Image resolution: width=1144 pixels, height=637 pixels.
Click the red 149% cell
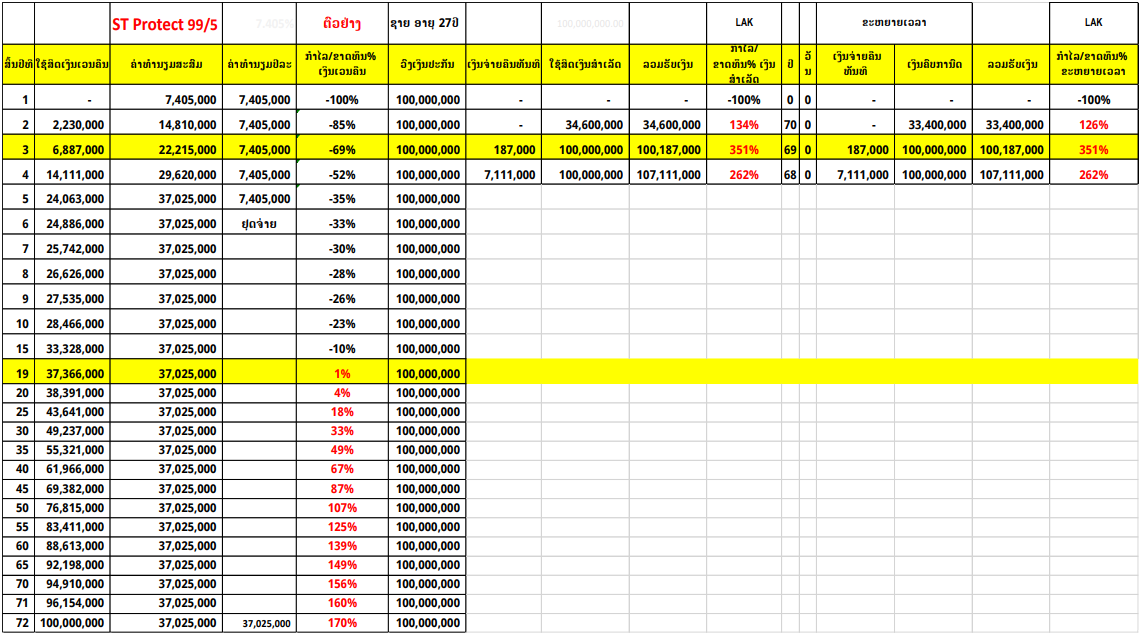[x=342, y=565]
